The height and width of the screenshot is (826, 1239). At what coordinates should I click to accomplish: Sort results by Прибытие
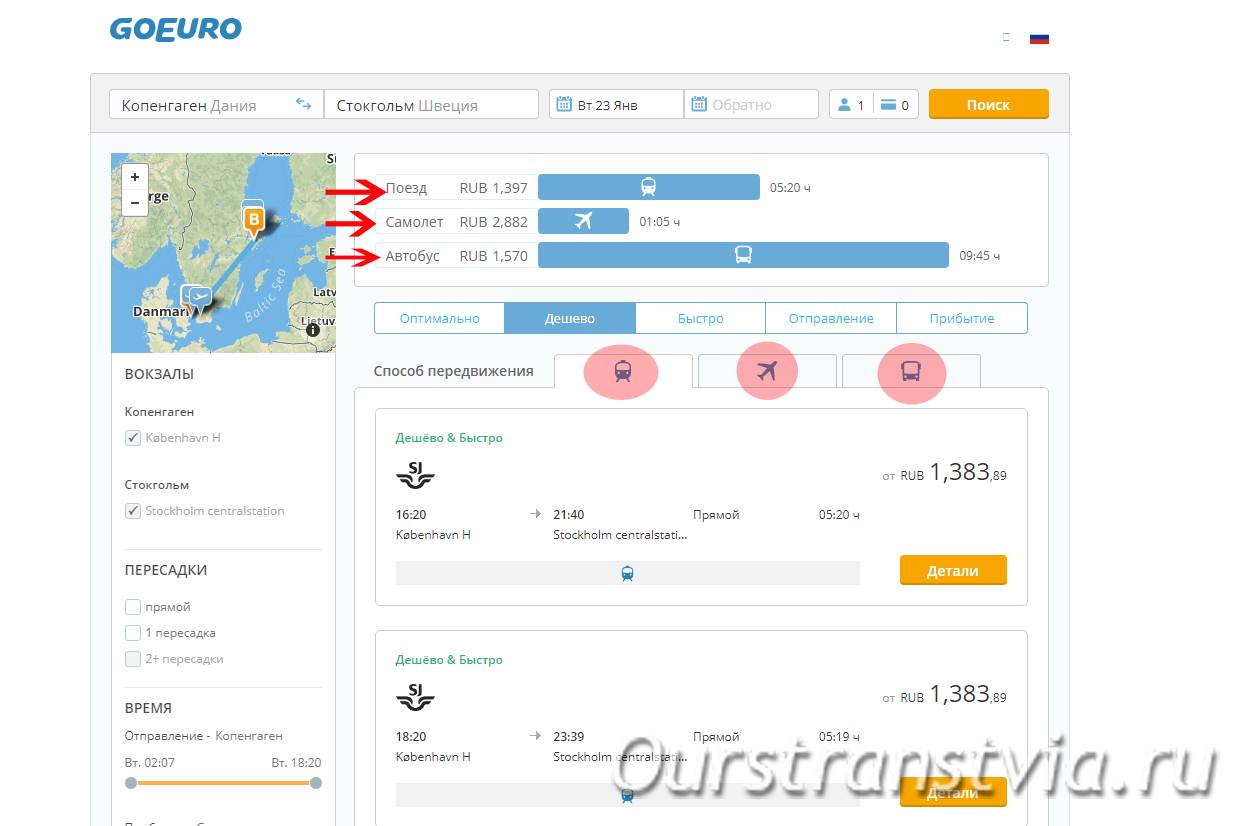pyautogui.click(x=962, y=318)
